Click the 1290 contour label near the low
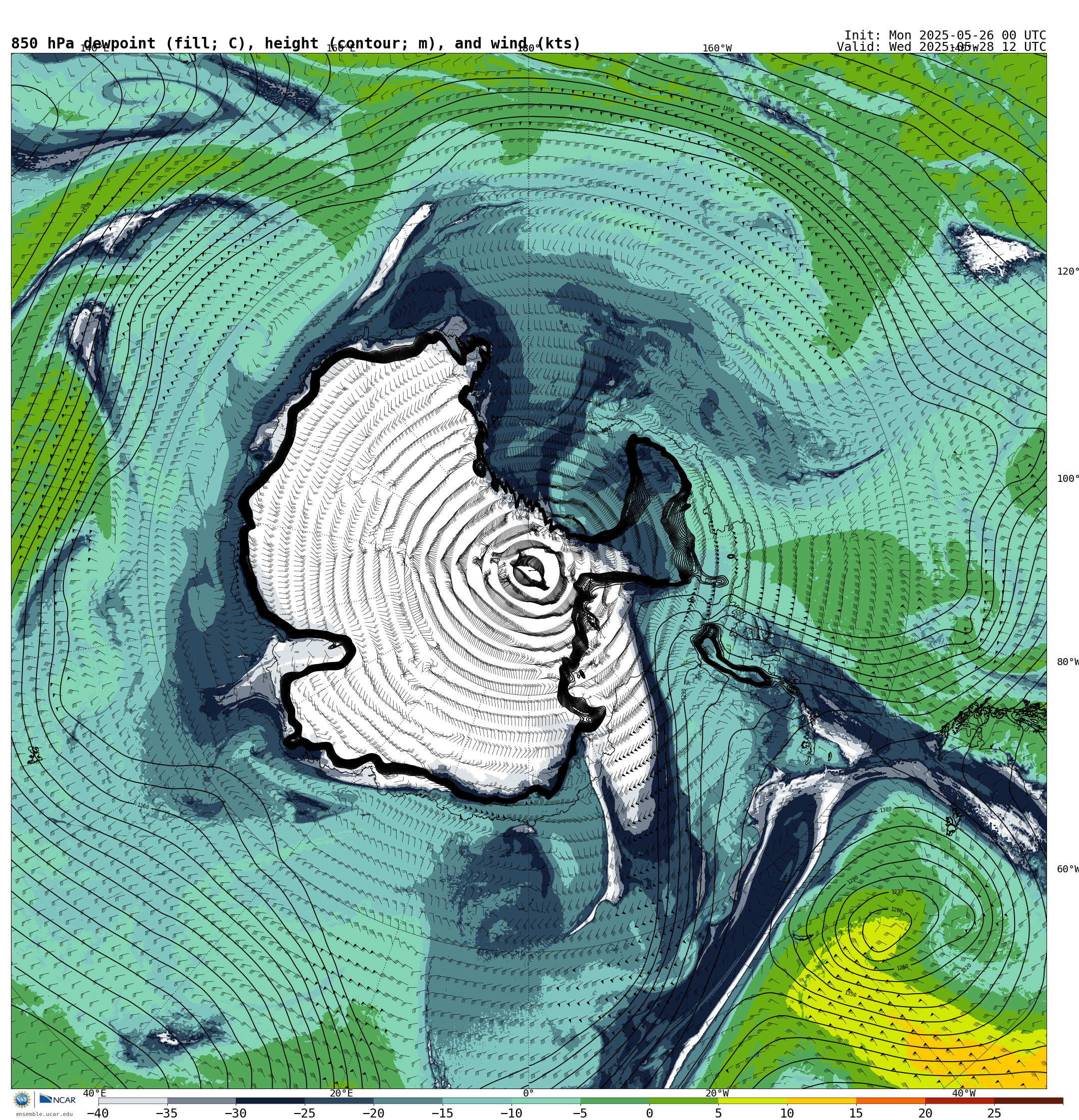Image resolution: width=1079 pixels, height=1120 pixels. tap(853, 880)
